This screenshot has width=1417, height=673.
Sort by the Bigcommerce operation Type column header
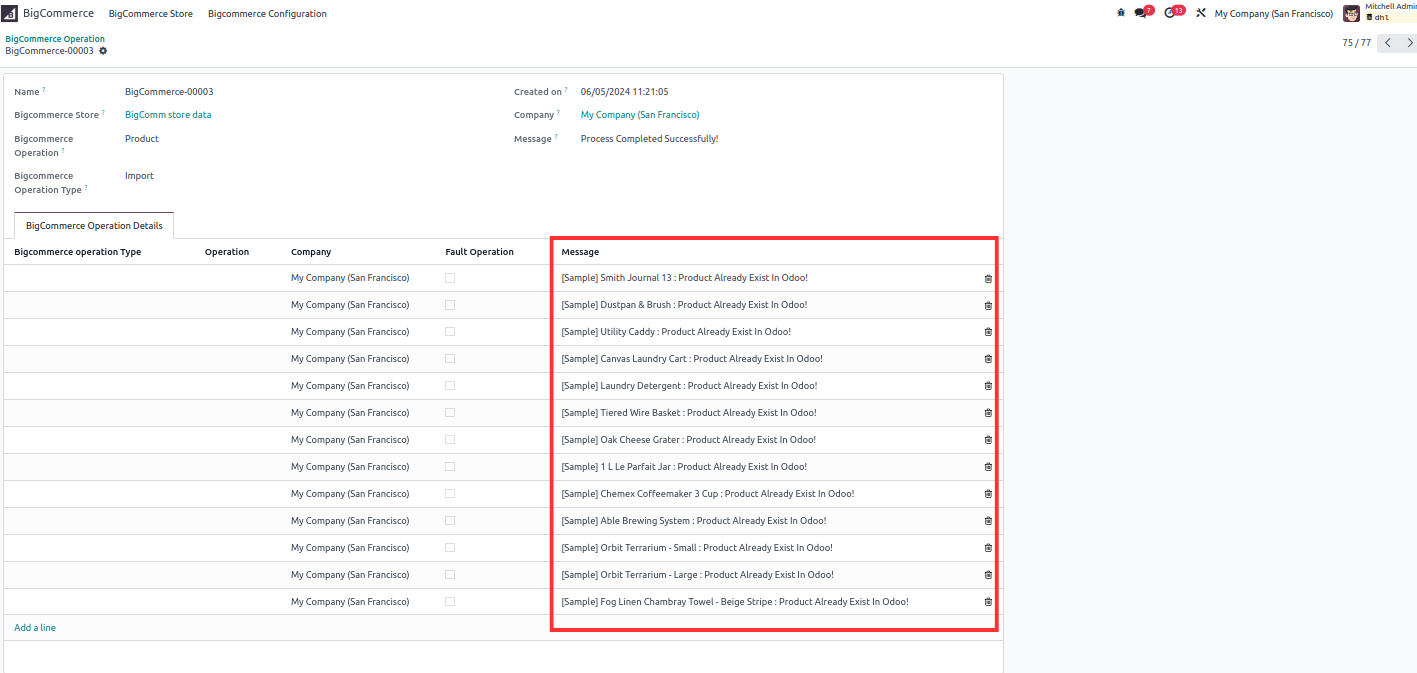(78, 252)
